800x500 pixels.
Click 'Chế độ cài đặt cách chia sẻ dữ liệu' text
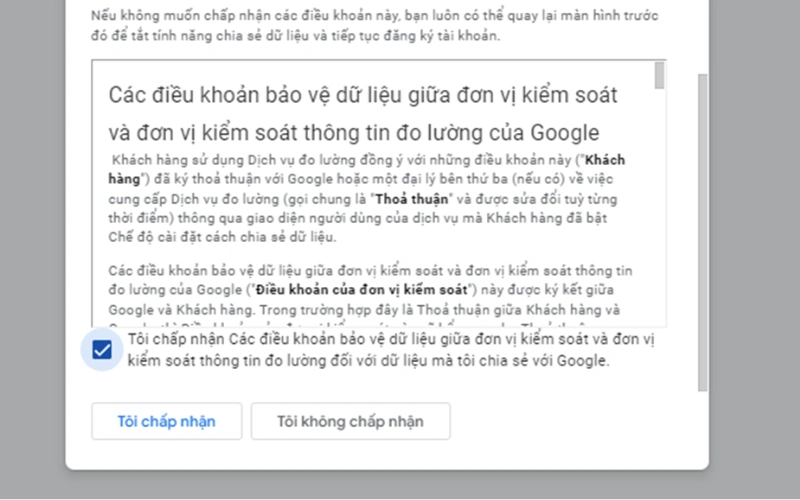[222, 237]
